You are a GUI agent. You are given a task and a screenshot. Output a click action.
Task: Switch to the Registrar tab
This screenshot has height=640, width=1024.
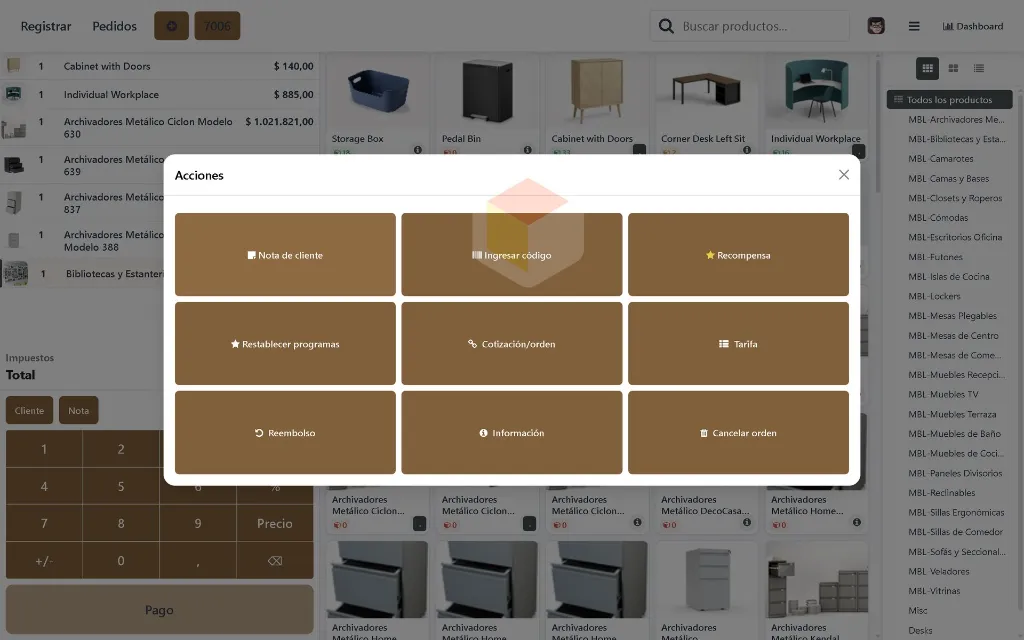point(46,26)
